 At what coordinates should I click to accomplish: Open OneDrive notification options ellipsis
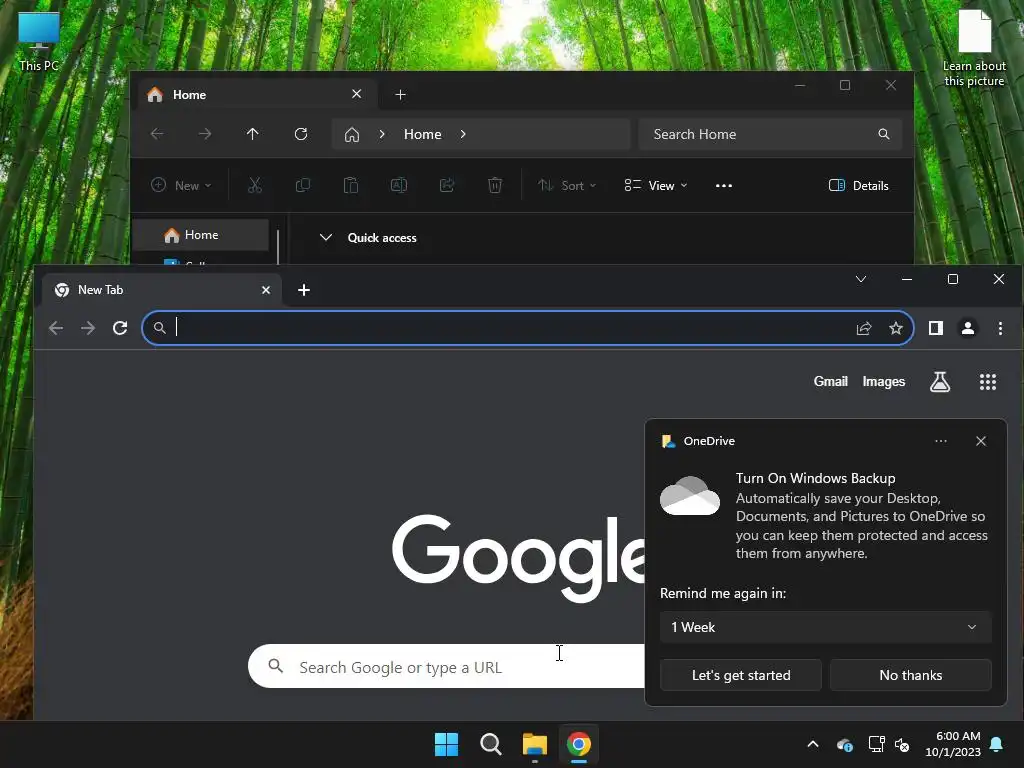[x=940, y=441]
